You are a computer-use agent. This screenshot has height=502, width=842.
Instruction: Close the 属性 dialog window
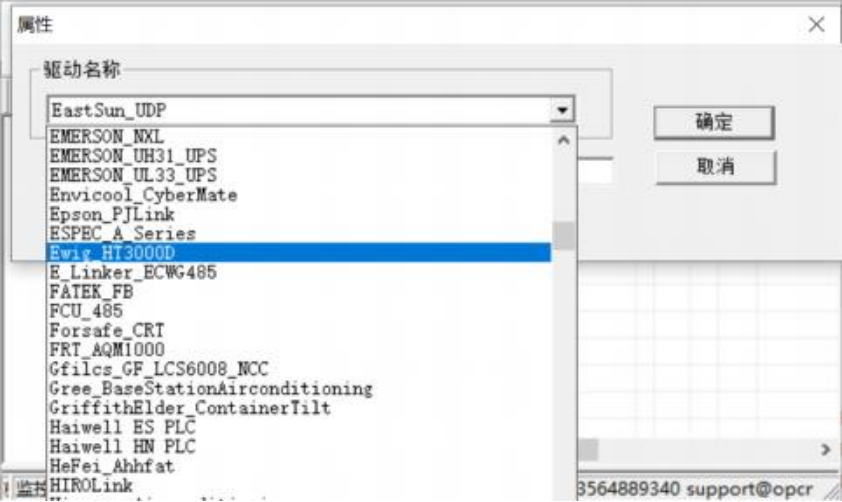tap(816, 24)
